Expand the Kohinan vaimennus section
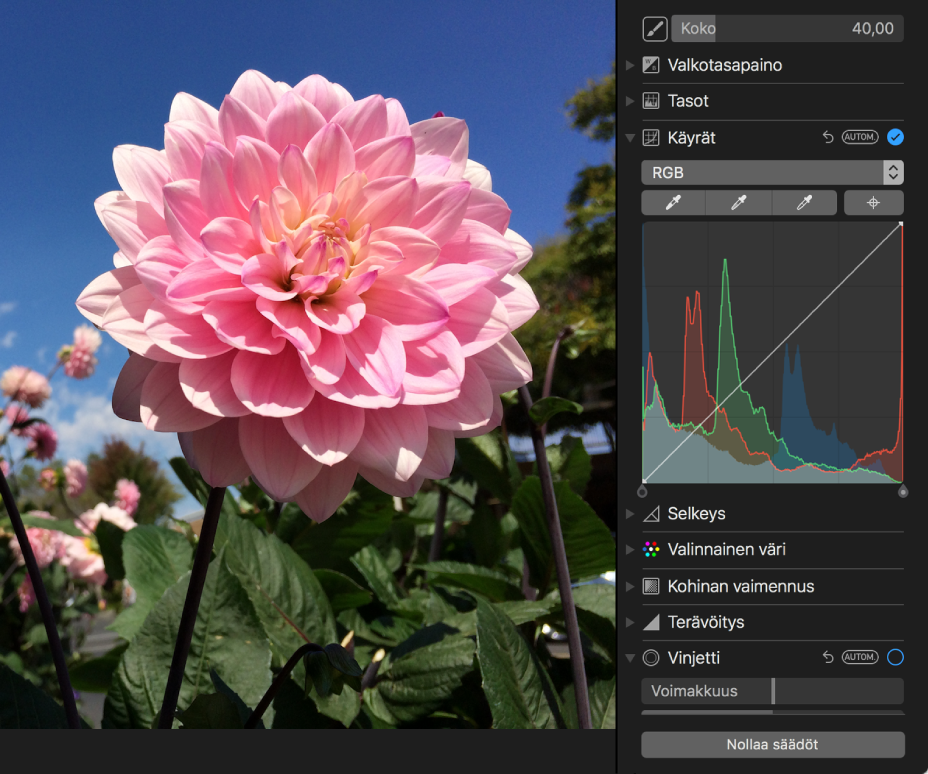The height and width of the screenshot is (774, 928). (x=630, y=586)
